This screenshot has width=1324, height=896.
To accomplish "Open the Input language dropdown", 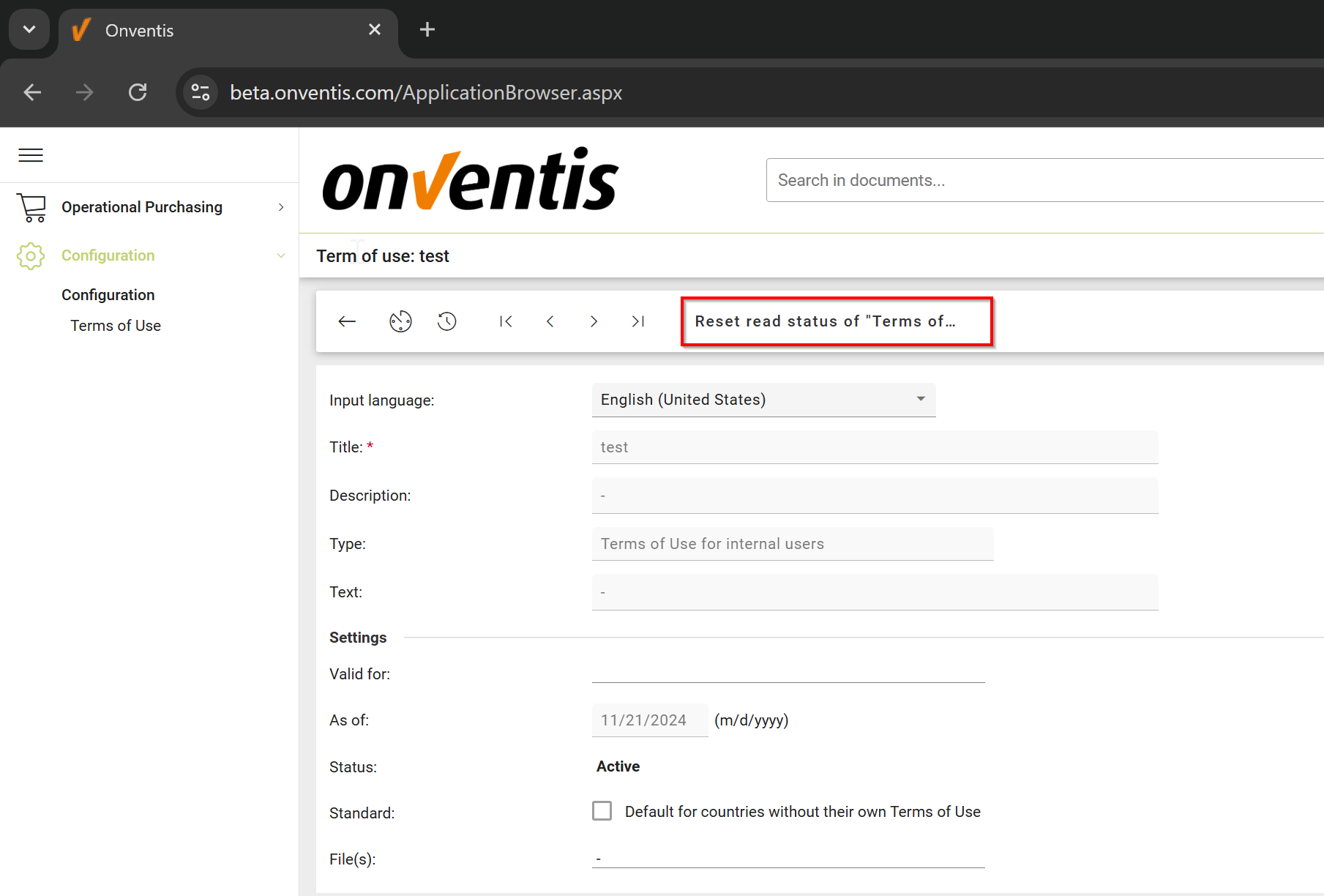I will pyautogui.click(x=763, y=400).
